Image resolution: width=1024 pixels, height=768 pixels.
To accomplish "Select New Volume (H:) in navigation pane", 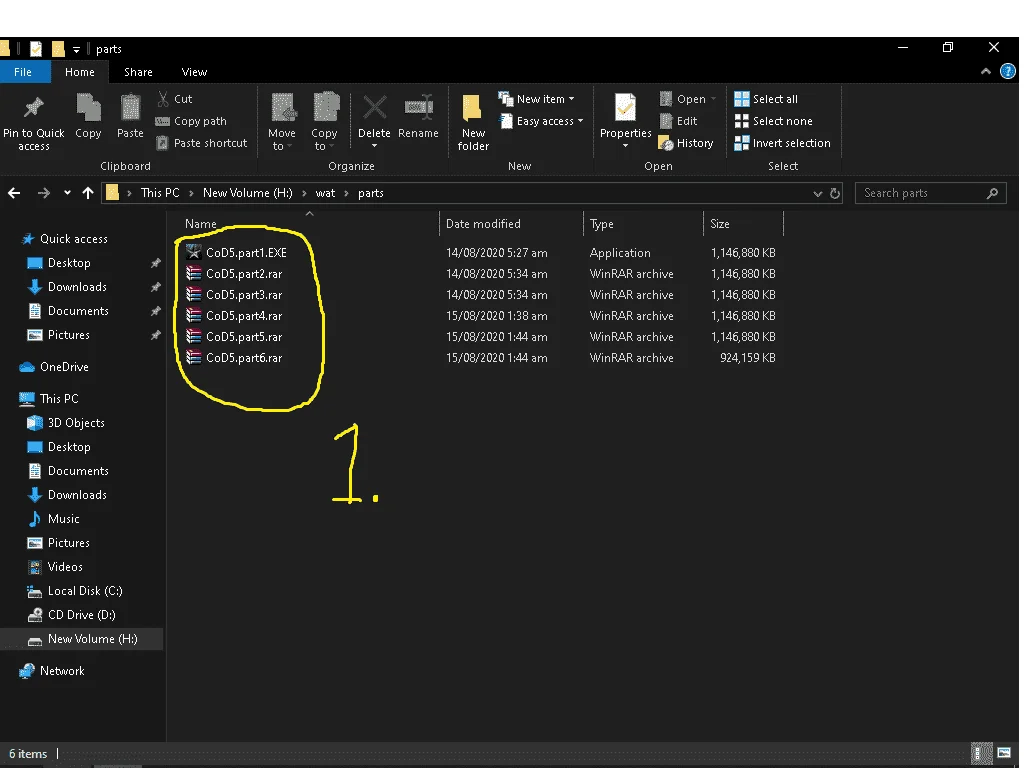I will (x=92, y=639).
